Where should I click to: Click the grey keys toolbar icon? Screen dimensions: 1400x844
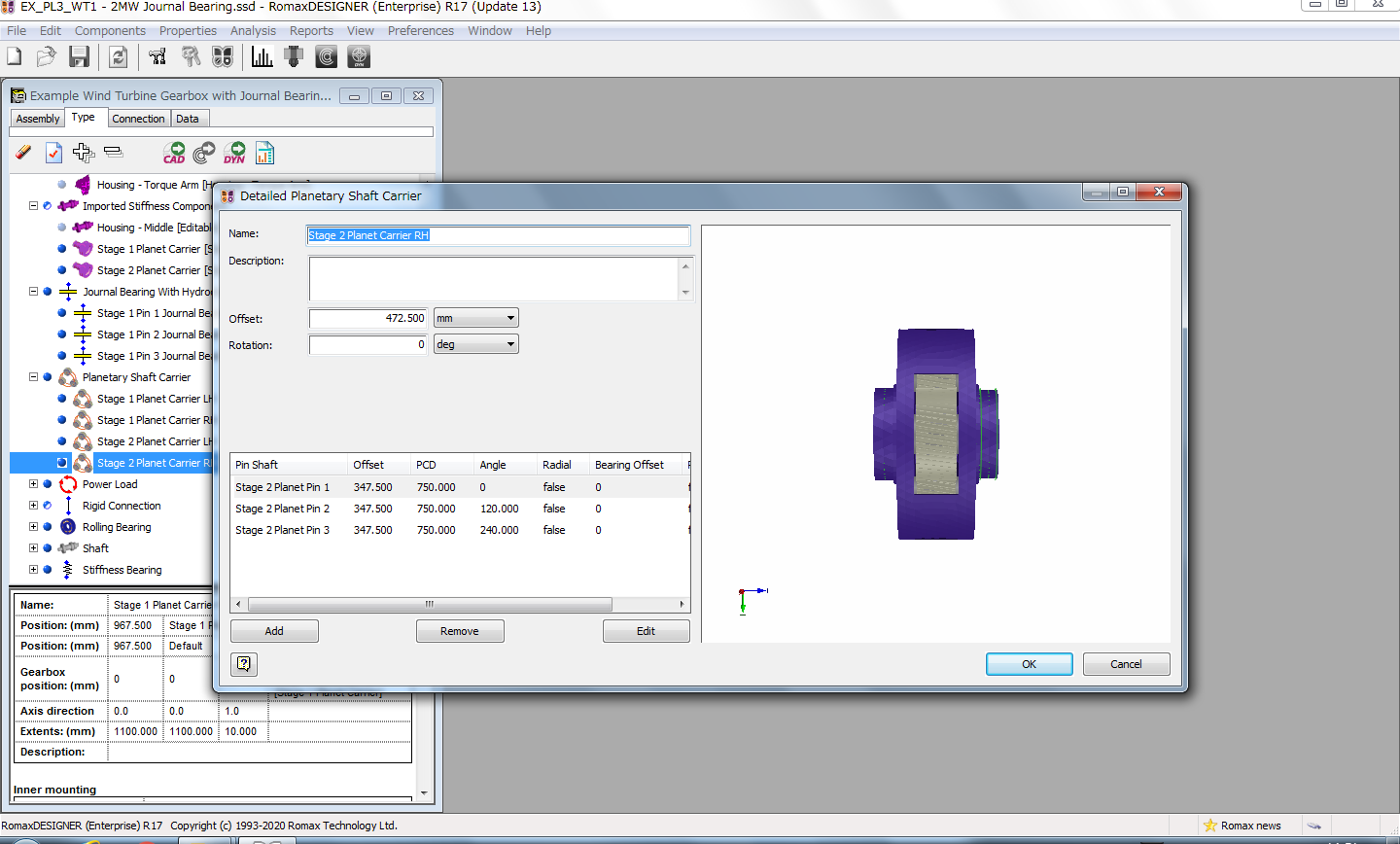click(191, 57)
